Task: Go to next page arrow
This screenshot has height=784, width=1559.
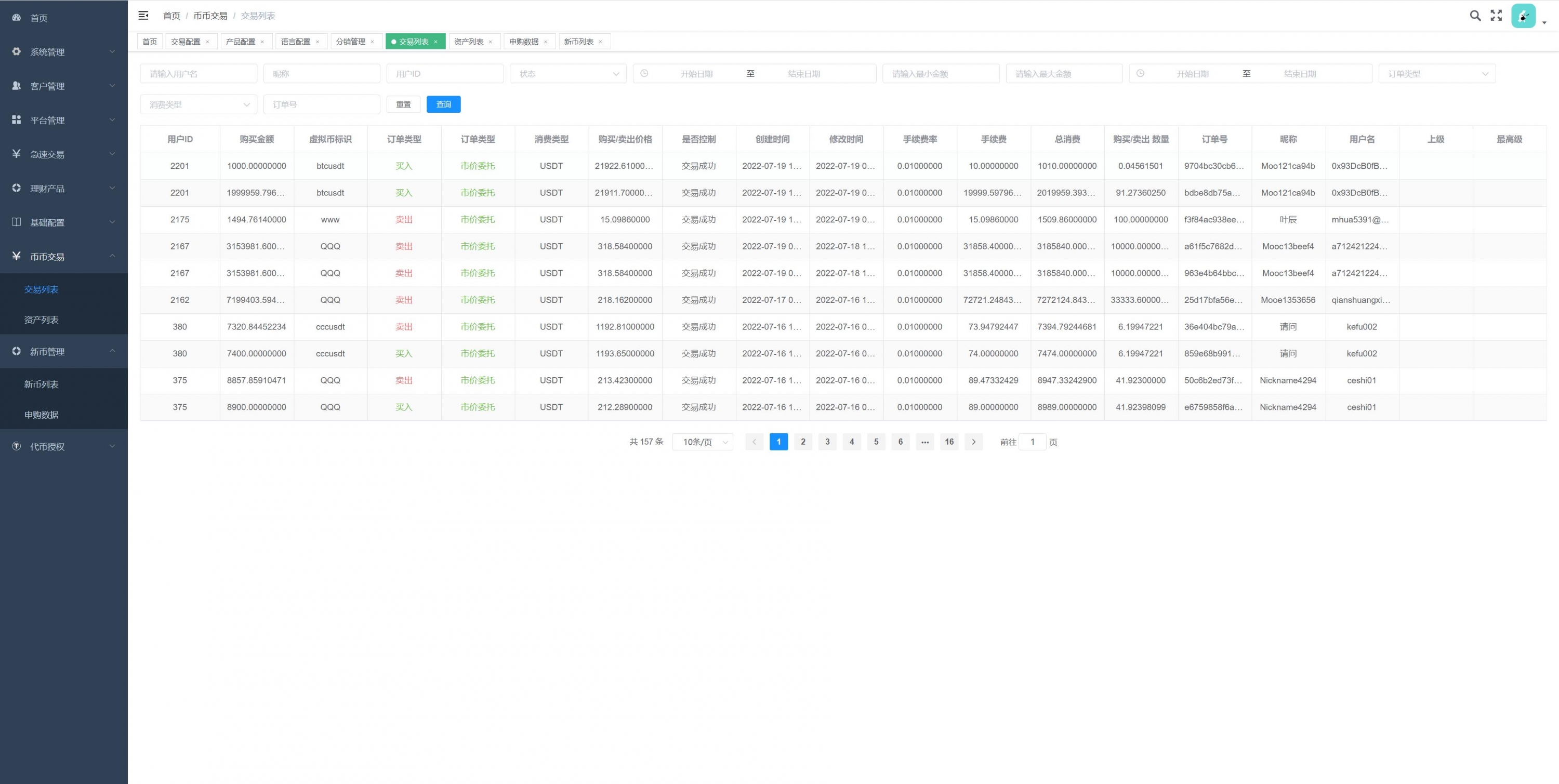Action: tap(973, 442)
